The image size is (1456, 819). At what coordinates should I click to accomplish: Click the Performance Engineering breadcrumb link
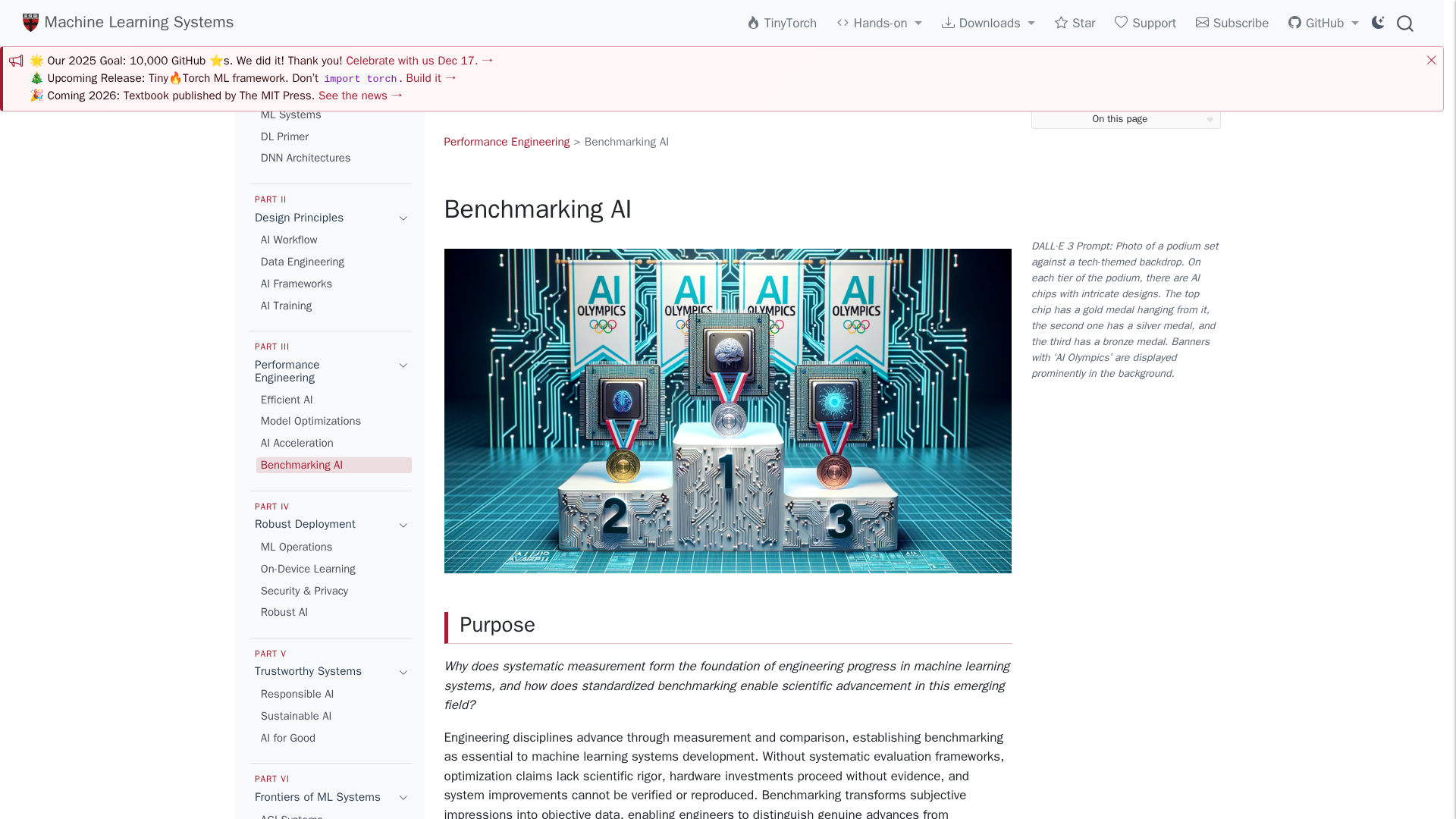click(507, 143)
